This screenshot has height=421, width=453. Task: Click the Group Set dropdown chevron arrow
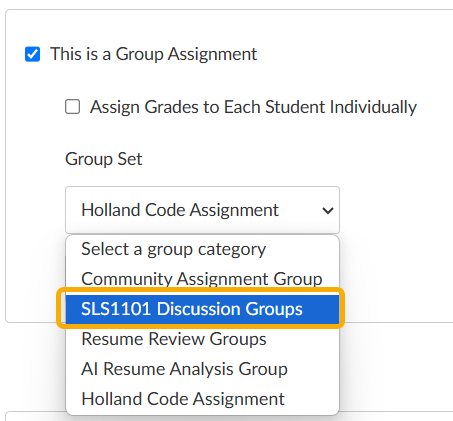pos(328,211)
